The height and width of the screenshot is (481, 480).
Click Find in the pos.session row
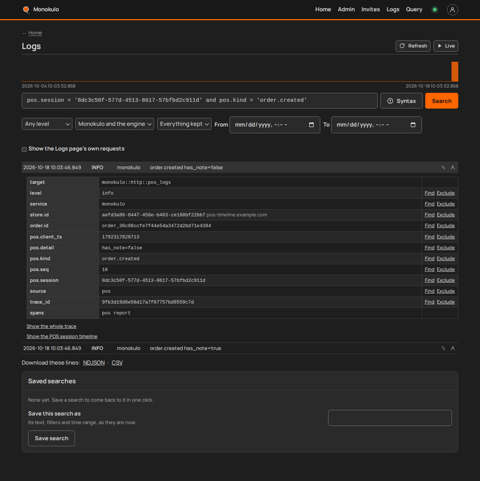429,280
